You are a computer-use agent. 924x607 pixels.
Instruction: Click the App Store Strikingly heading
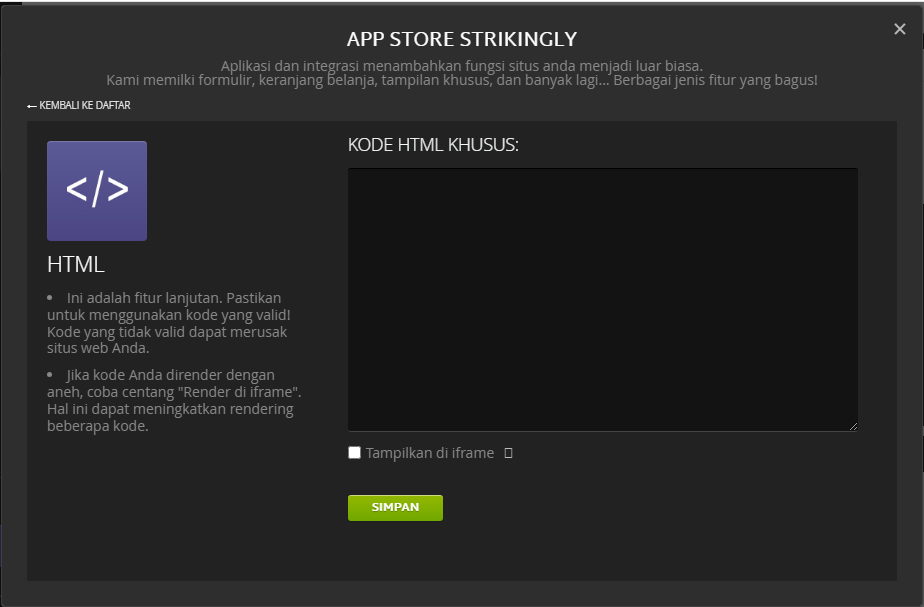(x=461, y=39)
